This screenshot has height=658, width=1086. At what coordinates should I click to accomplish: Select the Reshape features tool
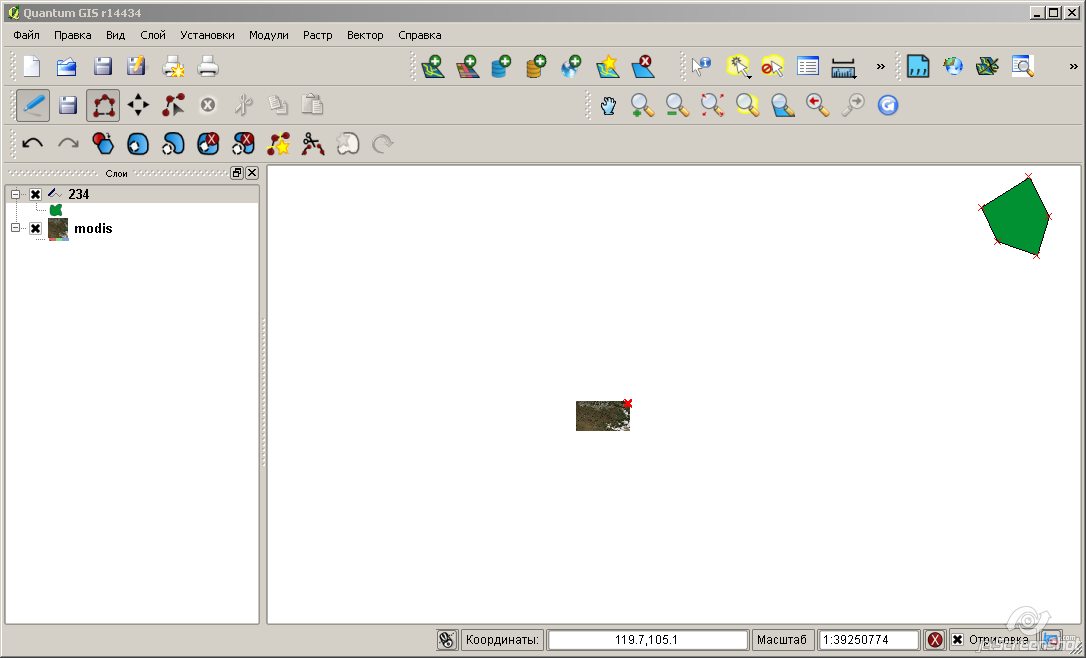278,143
